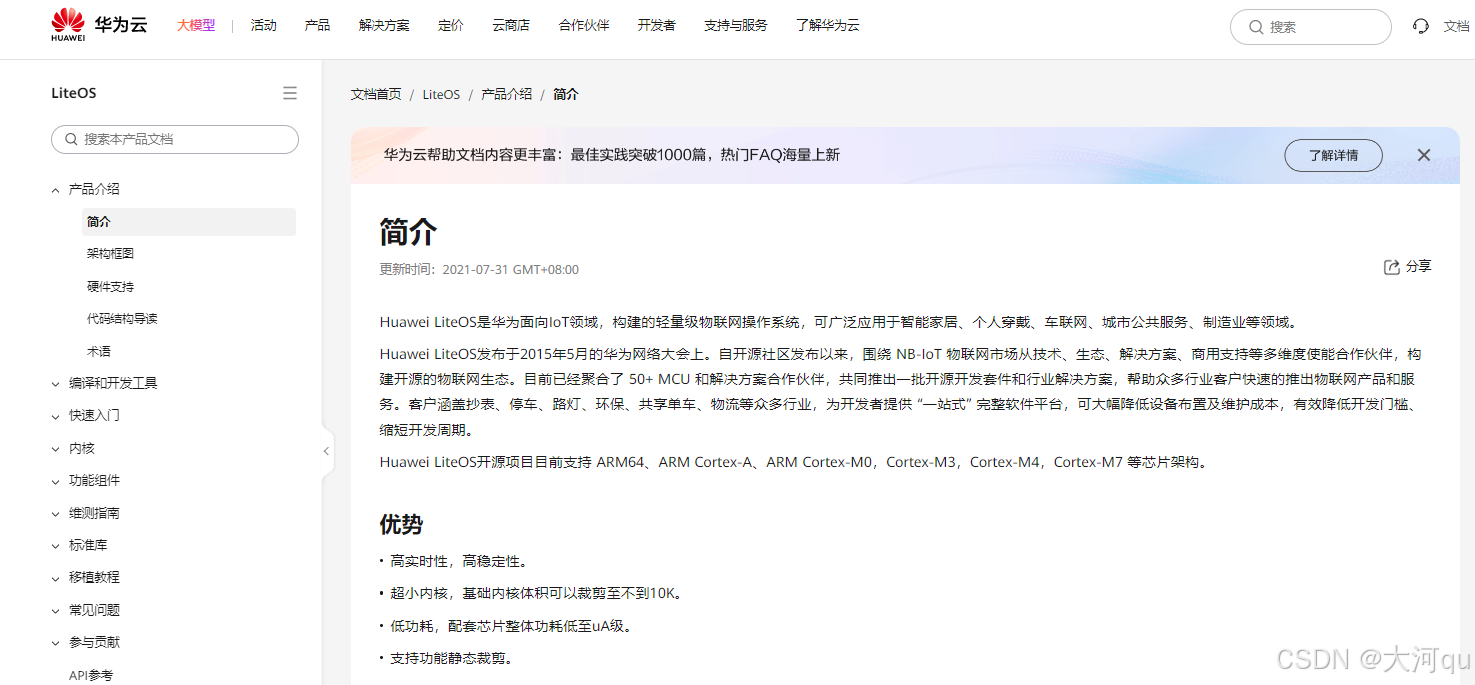Open the 大模型 nav item
The height and width of the screenshot is (685, 1475).
tap(196, 25)
